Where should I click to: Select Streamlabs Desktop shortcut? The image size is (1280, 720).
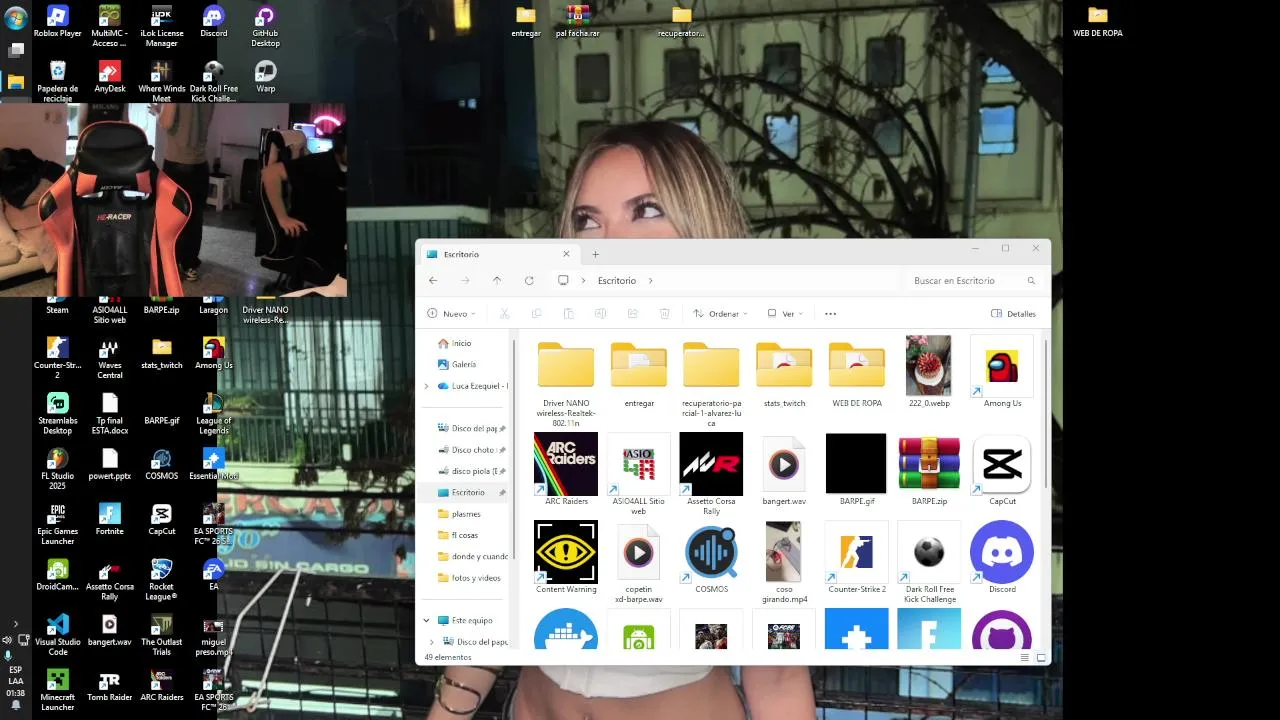click(58, 413)
